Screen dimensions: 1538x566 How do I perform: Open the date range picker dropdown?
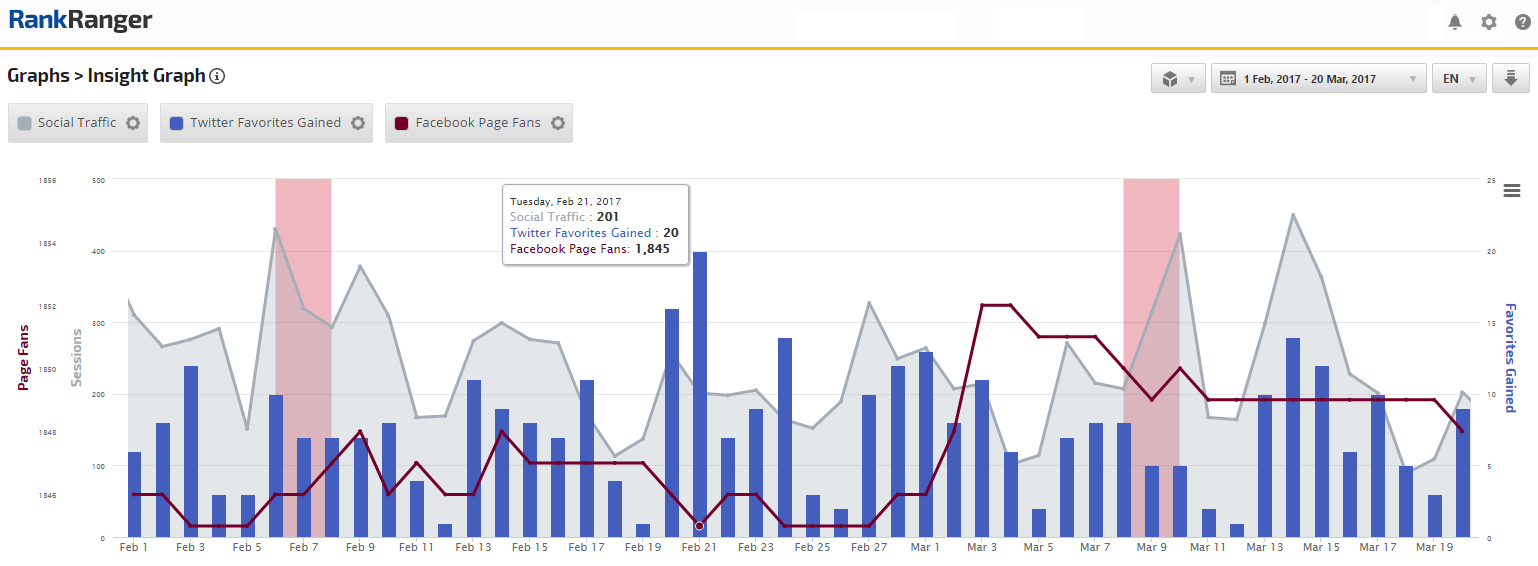pos(1318,78)
